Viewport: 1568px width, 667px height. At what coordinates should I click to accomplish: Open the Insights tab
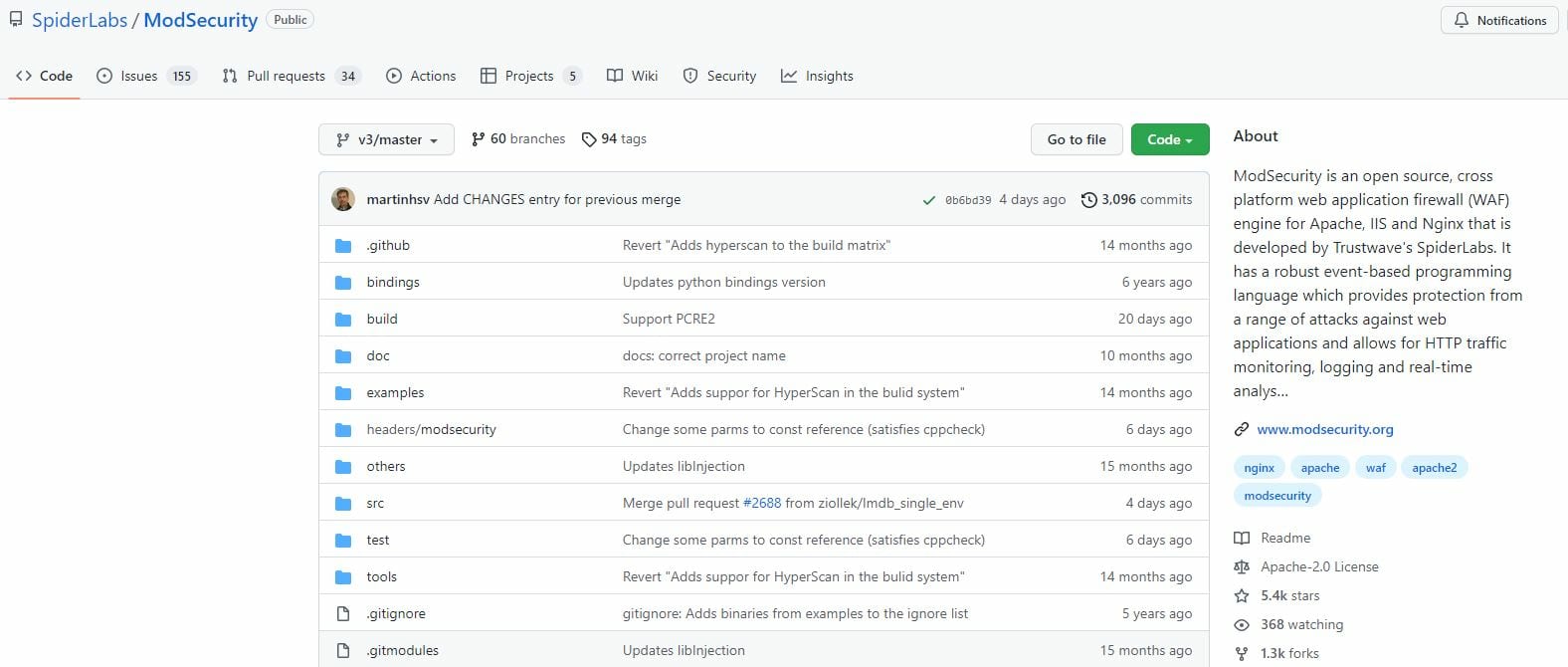(x=817, y=76)
